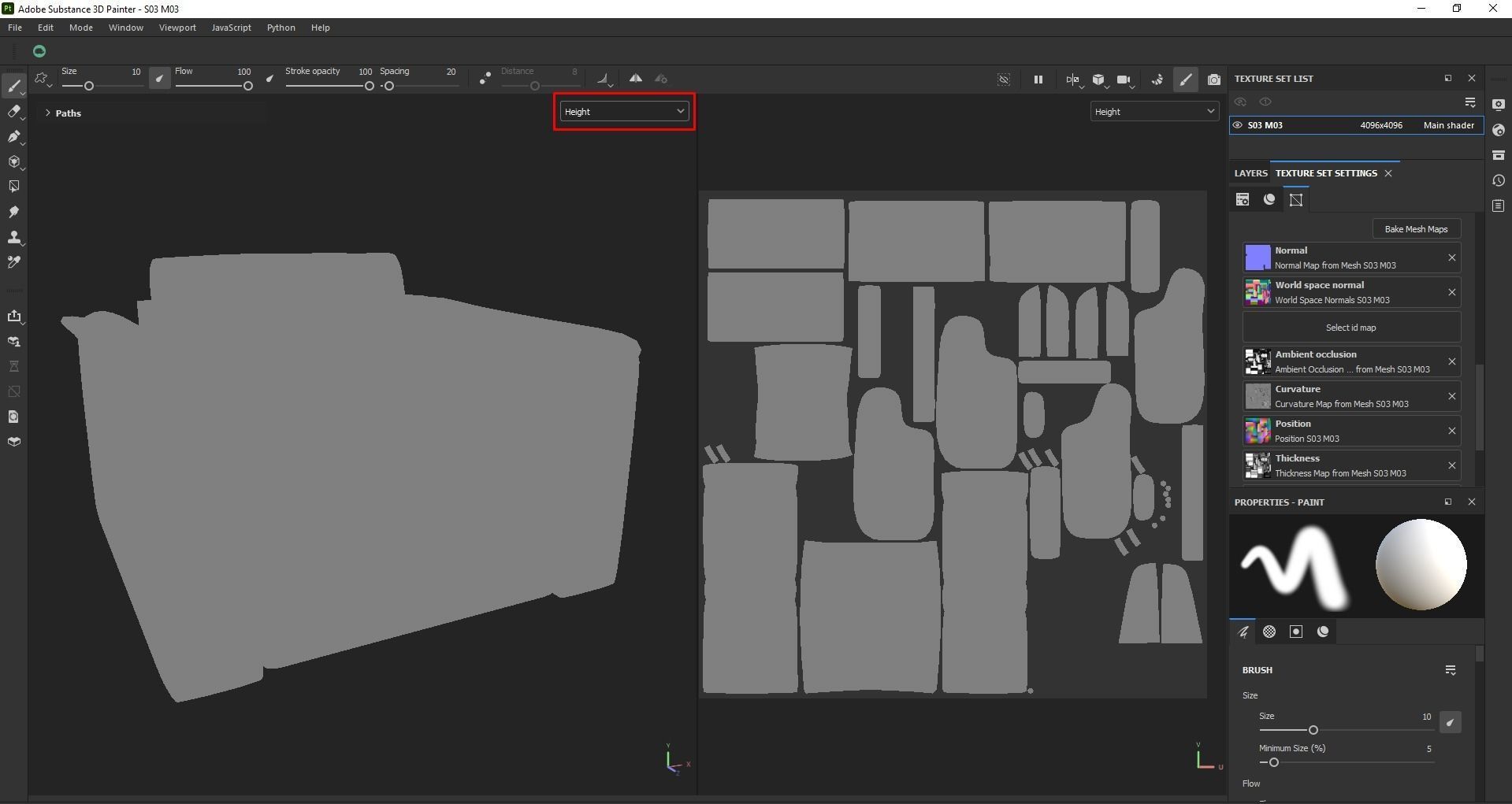Open Texture Set List options menu
Image resolution: width=1512 pixels, height=804 pixels.
[1470, 102]
